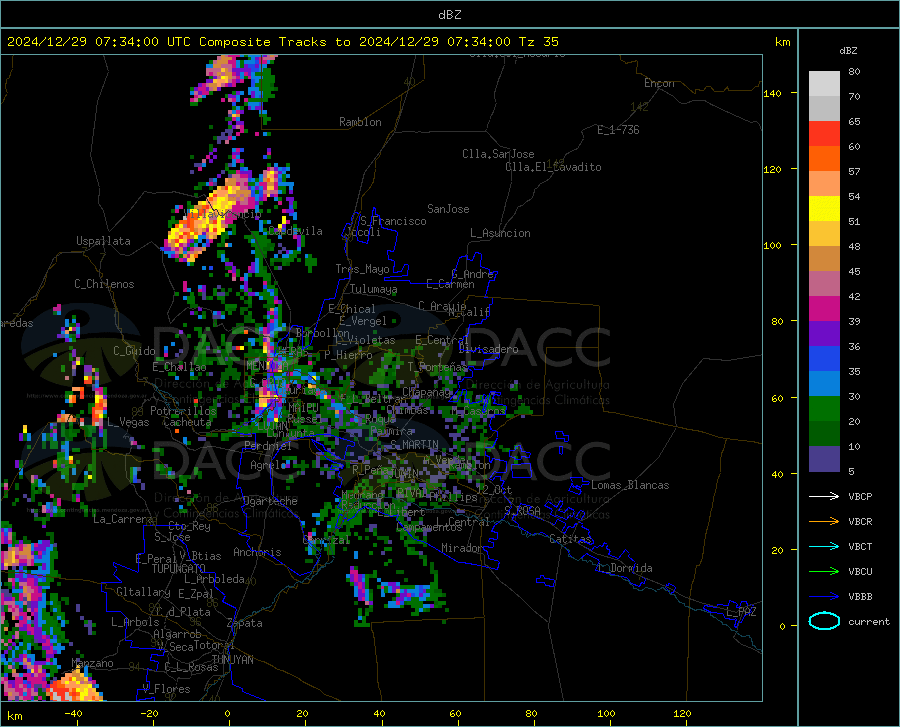Screen dimensions: 900x727
Task: Click the 'Ugarteche' map label
Action: (270, 501)
